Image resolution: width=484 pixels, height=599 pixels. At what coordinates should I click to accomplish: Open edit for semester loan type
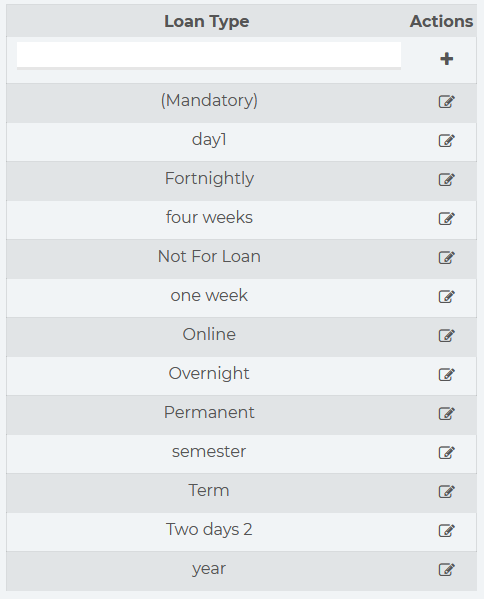pos(446,452)
